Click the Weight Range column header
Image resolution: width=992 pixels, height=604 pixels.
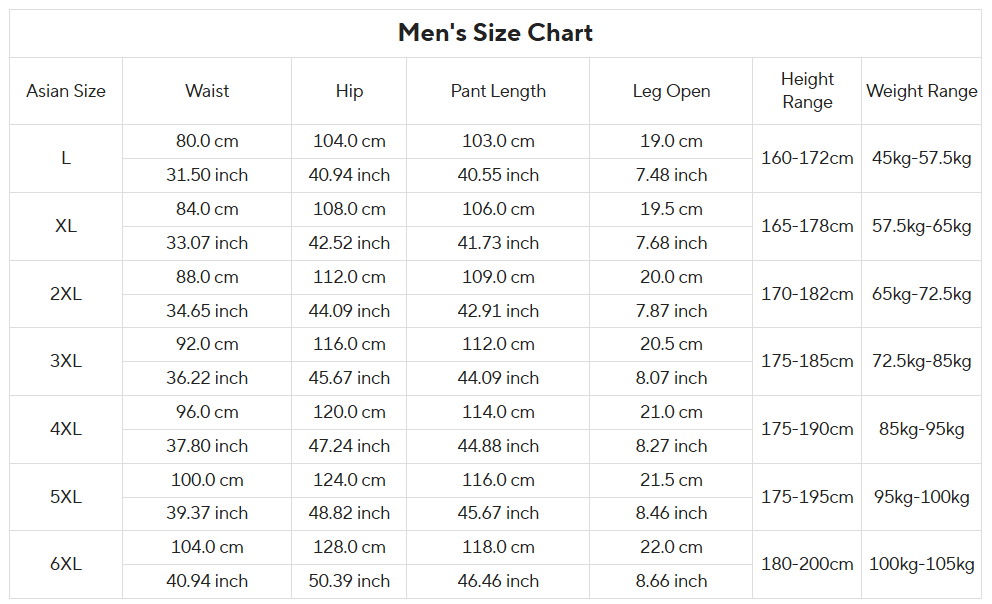pos(922,91)
